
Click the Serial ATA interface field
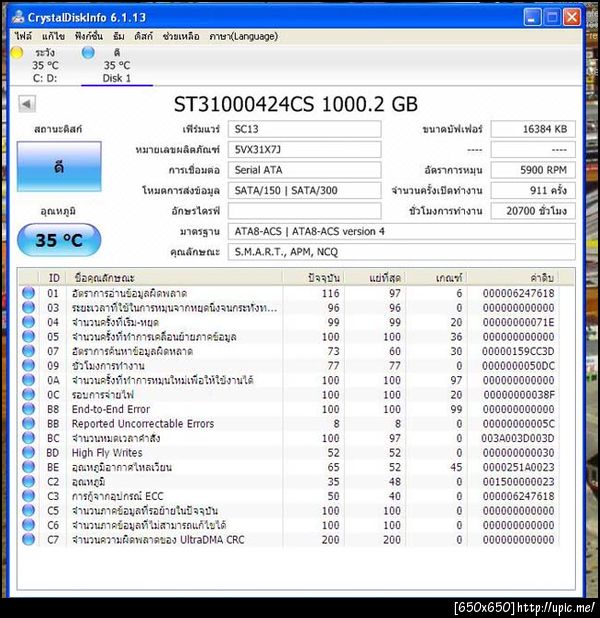304,170
